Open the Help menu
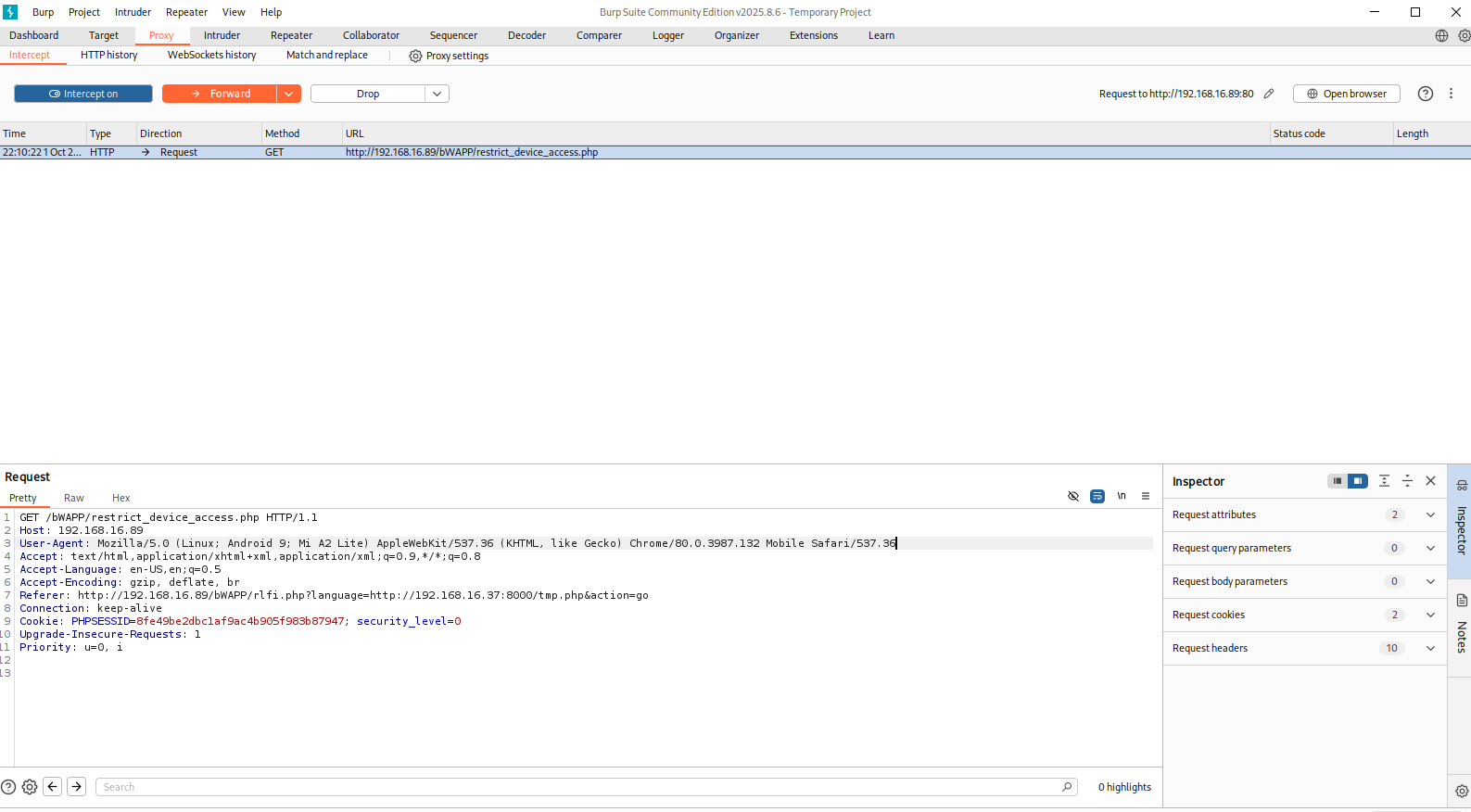This screenshot has height=812, width=1471. pos(271,12)
